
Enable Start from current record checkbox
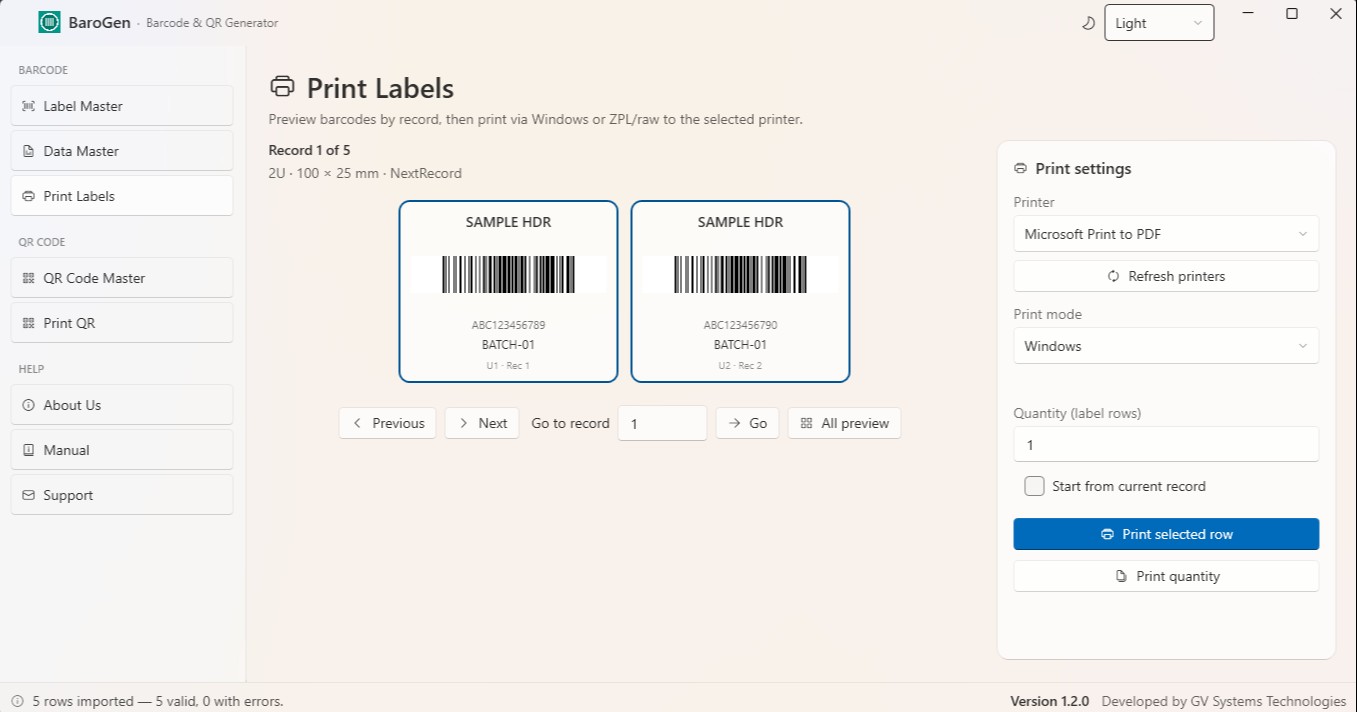click(x=1035, y=486)
